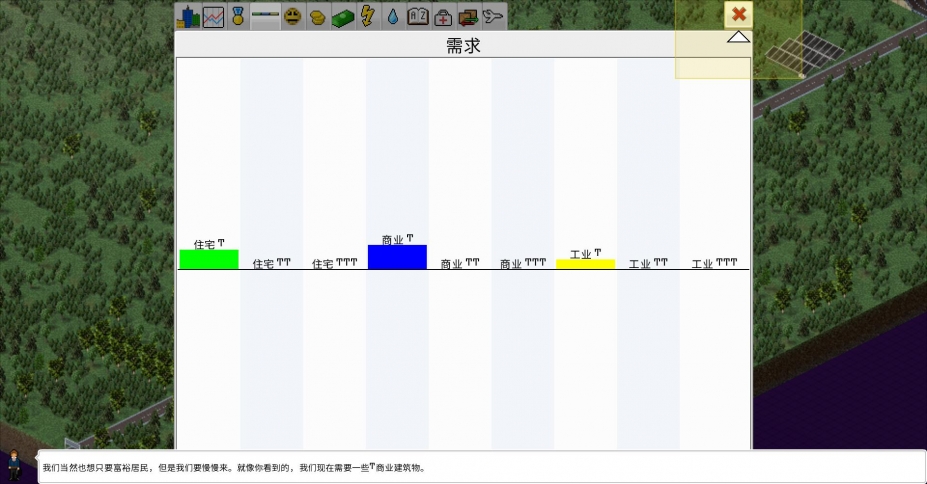Open the line chart statistics tab
The image size is (927, 484).
213,16
